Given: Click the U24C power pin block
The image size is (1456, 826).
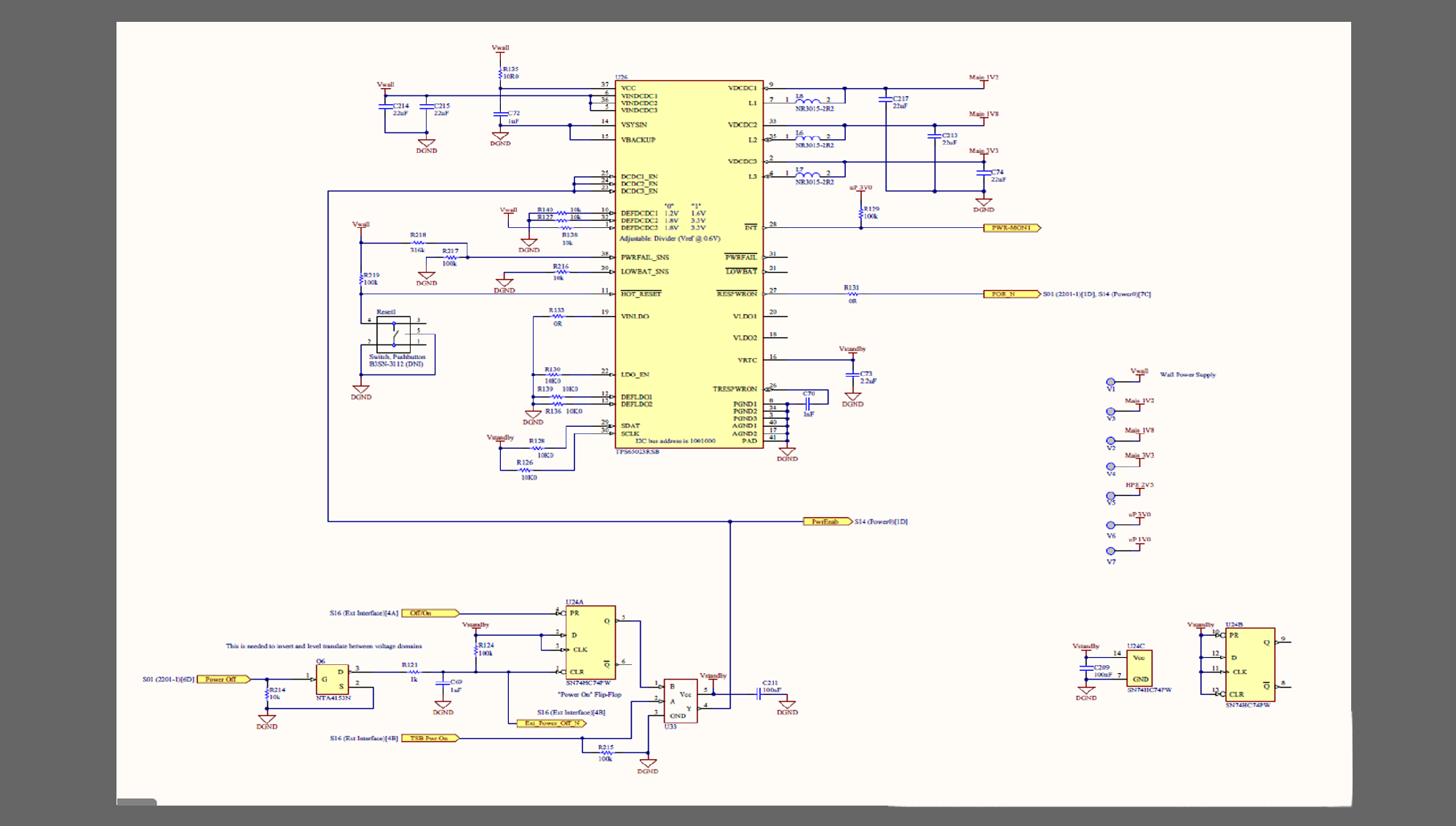Looking at the screenshot, I should pos(1139,668).
